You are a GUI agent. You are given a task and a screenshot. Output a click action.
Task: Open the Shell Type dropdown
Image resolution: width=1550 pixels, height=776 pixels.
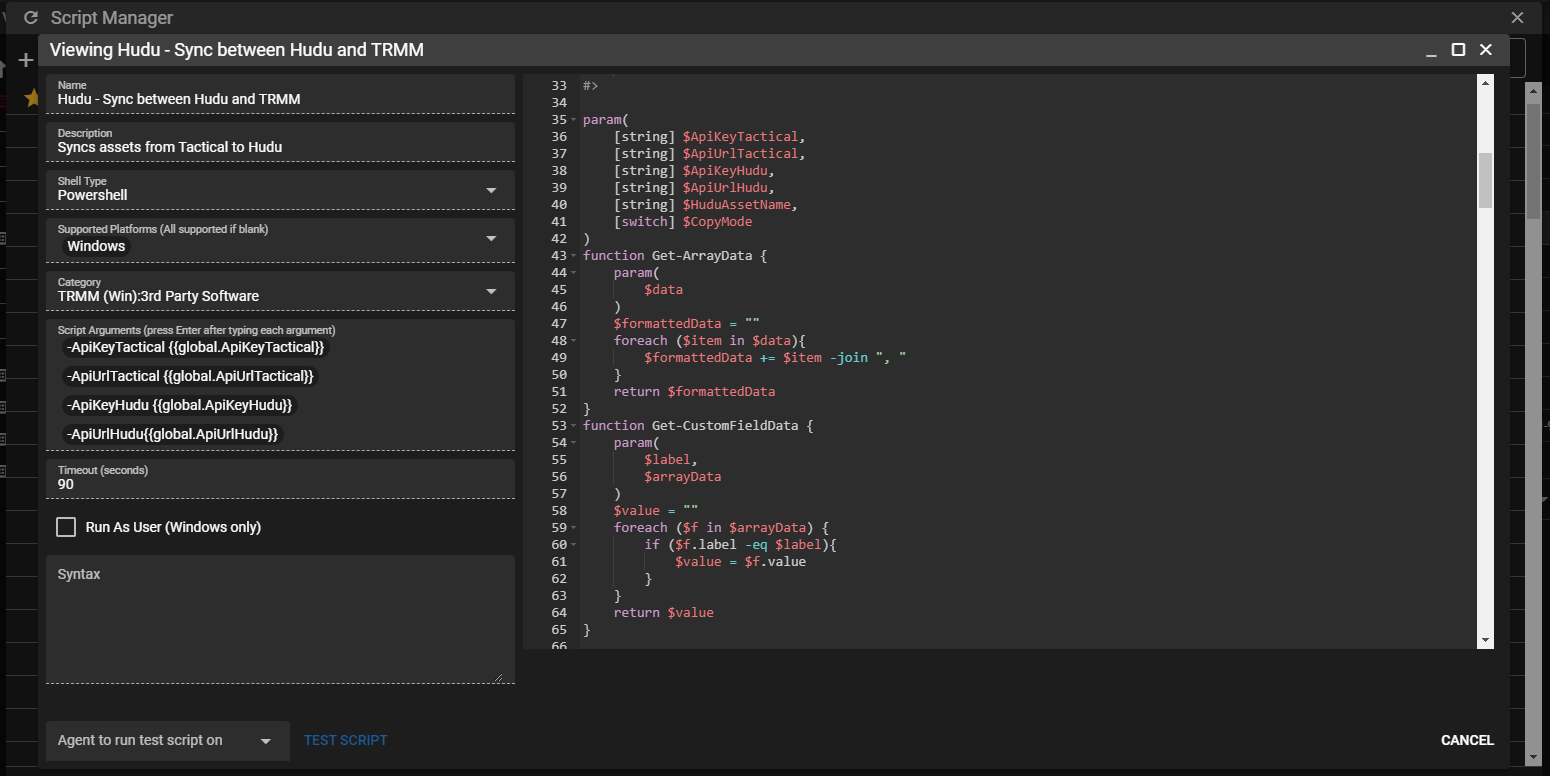(491, 190)
